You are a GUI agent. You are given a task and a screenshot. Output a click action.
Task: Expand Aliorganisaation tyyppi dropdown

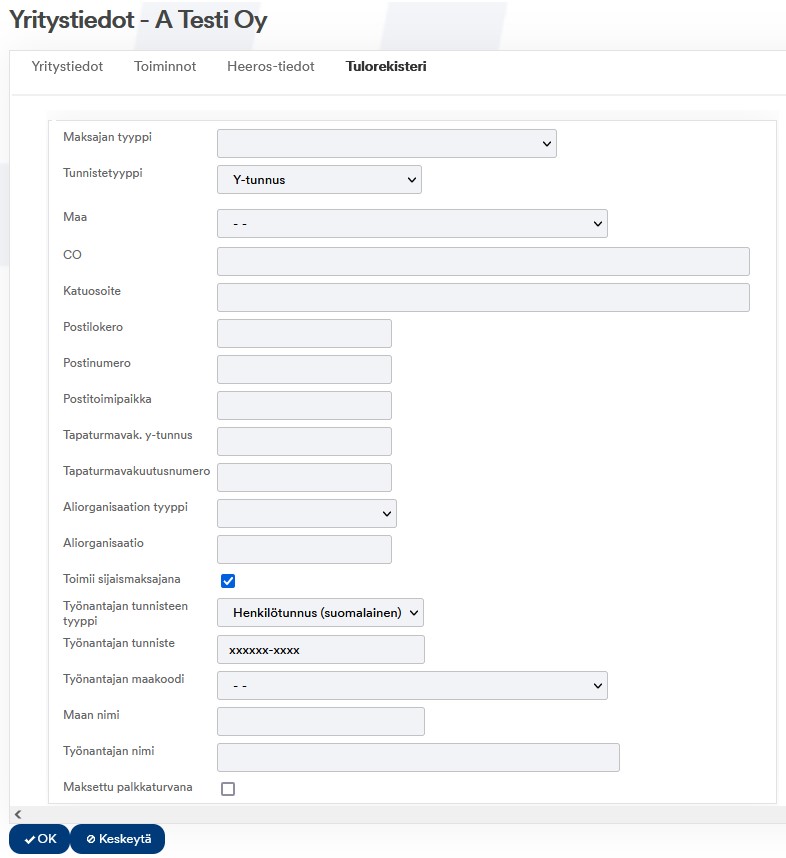pyautogui.click(x=307, y=513)
